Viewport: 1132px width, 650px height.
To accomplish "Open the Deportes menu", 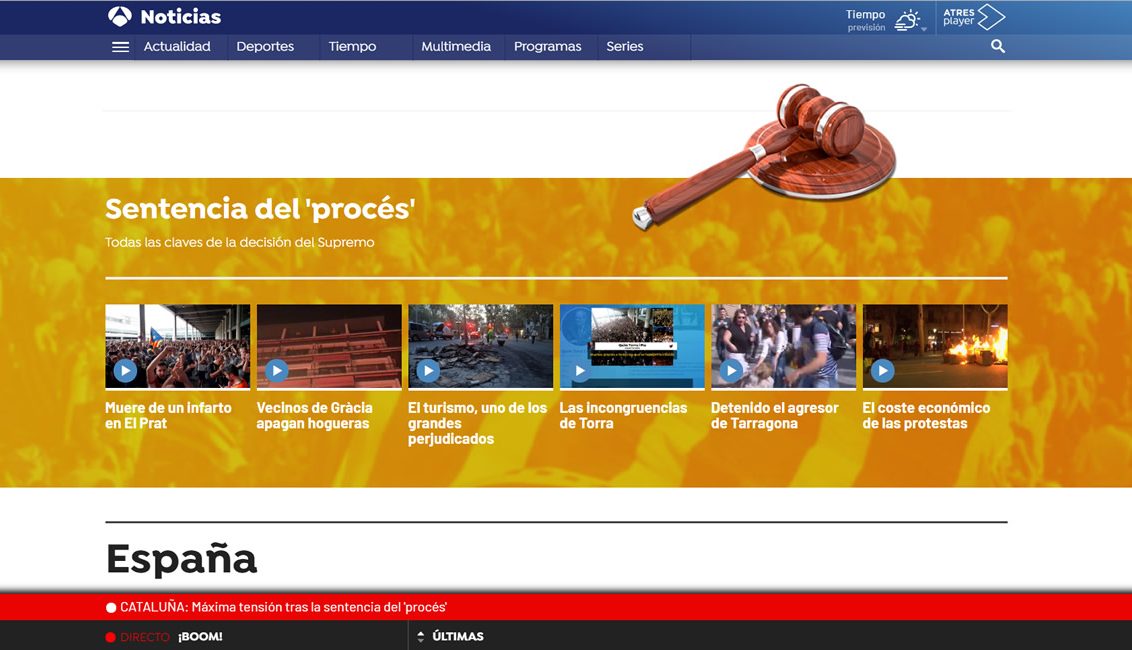I will [265, 47].
